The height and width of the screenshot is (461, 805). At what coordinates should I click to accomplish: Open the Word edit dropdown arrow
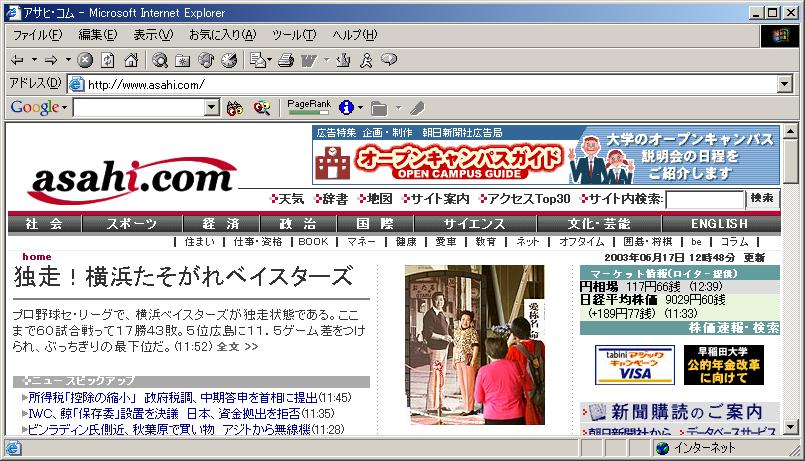coord(327,61)
